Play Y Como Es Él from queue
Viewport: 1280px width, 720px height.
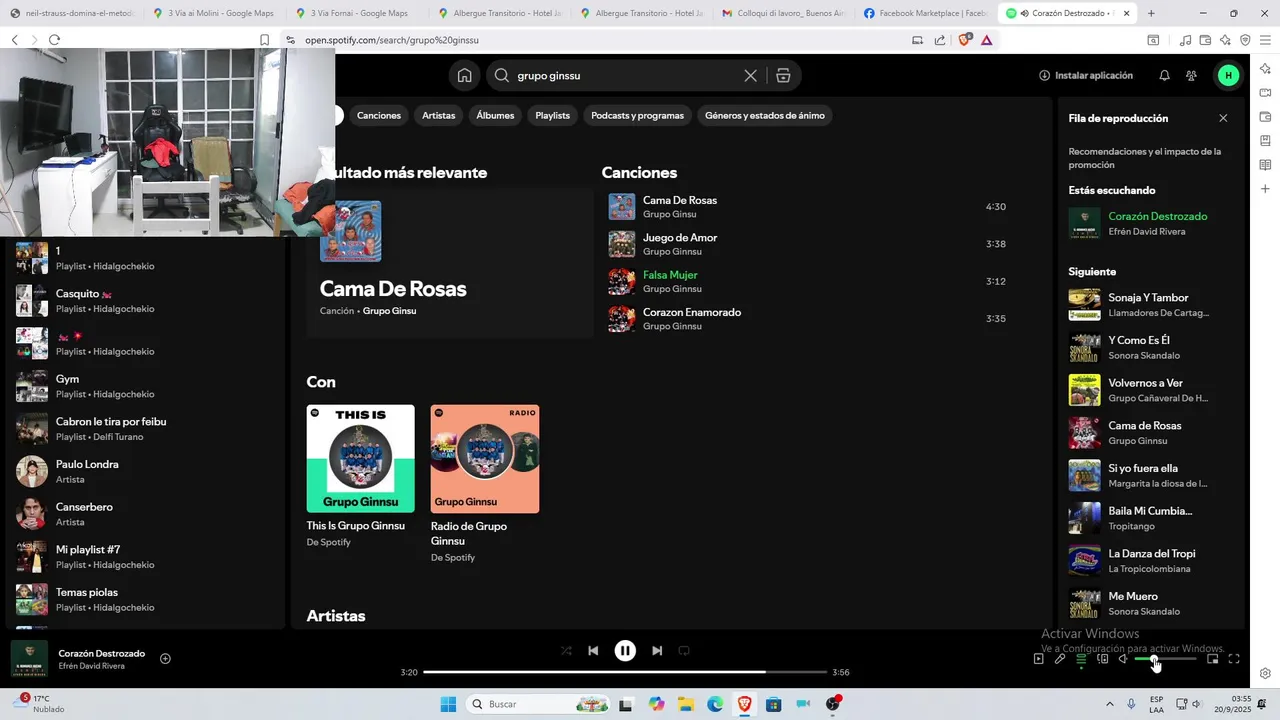1150,347
